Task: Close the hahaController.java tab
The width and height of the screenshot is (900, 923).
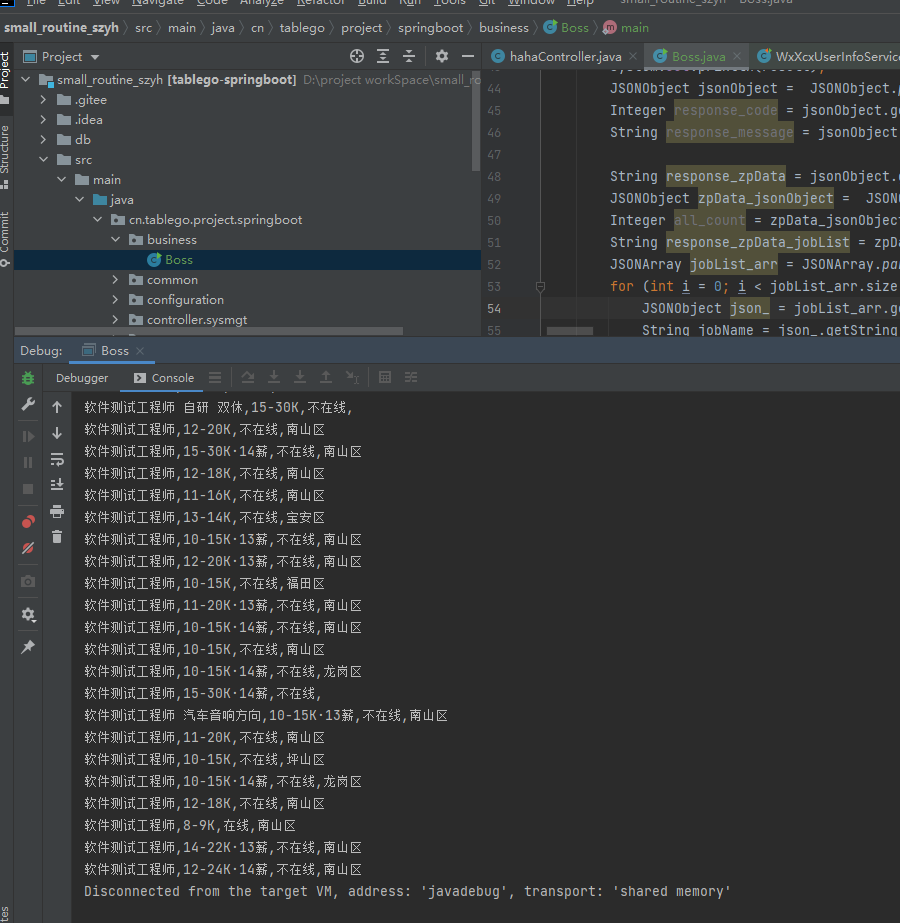Action: (633, 57)
